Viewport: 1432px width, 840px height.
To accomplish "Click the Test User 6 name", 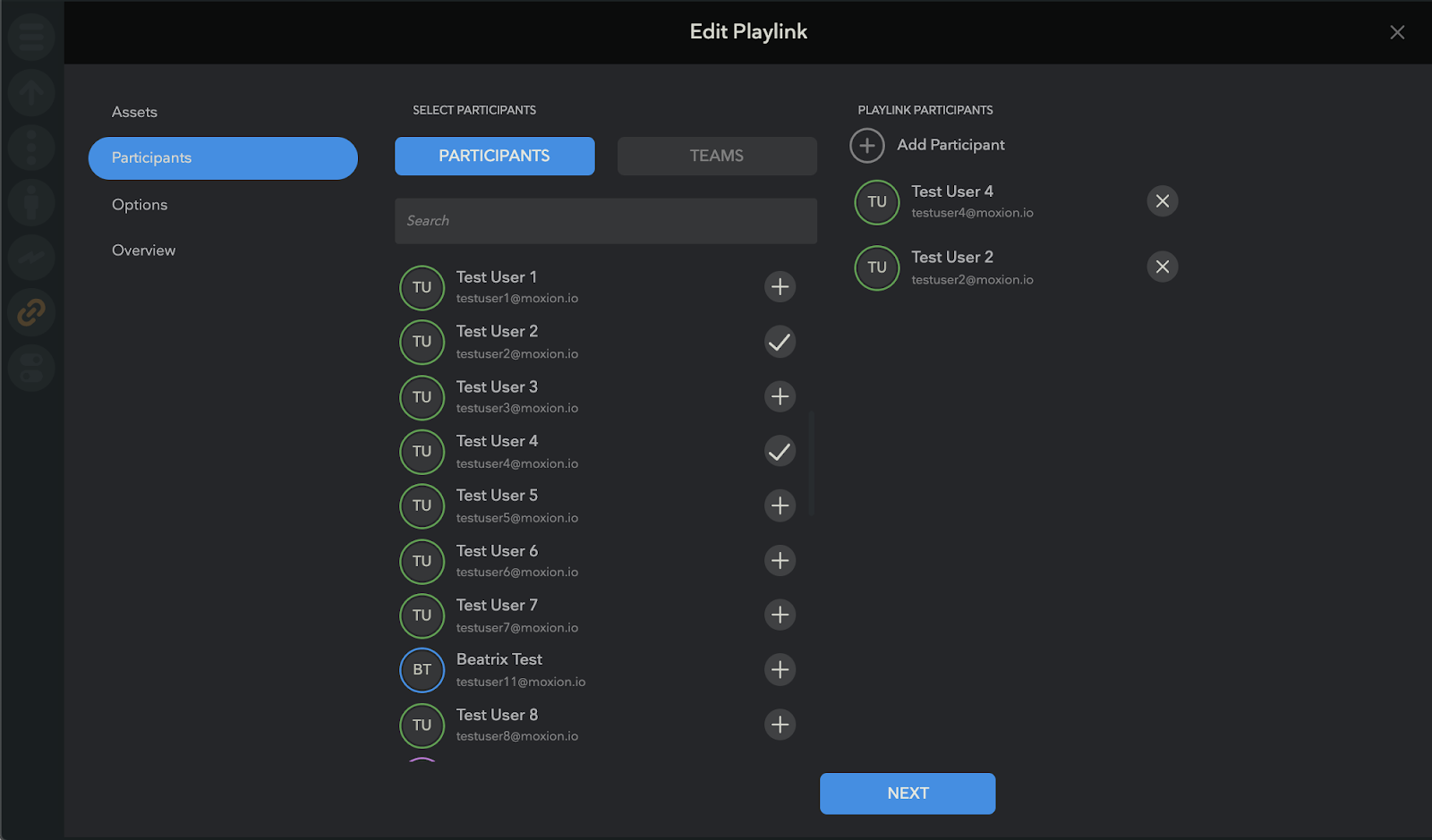I will pos(497,551).
